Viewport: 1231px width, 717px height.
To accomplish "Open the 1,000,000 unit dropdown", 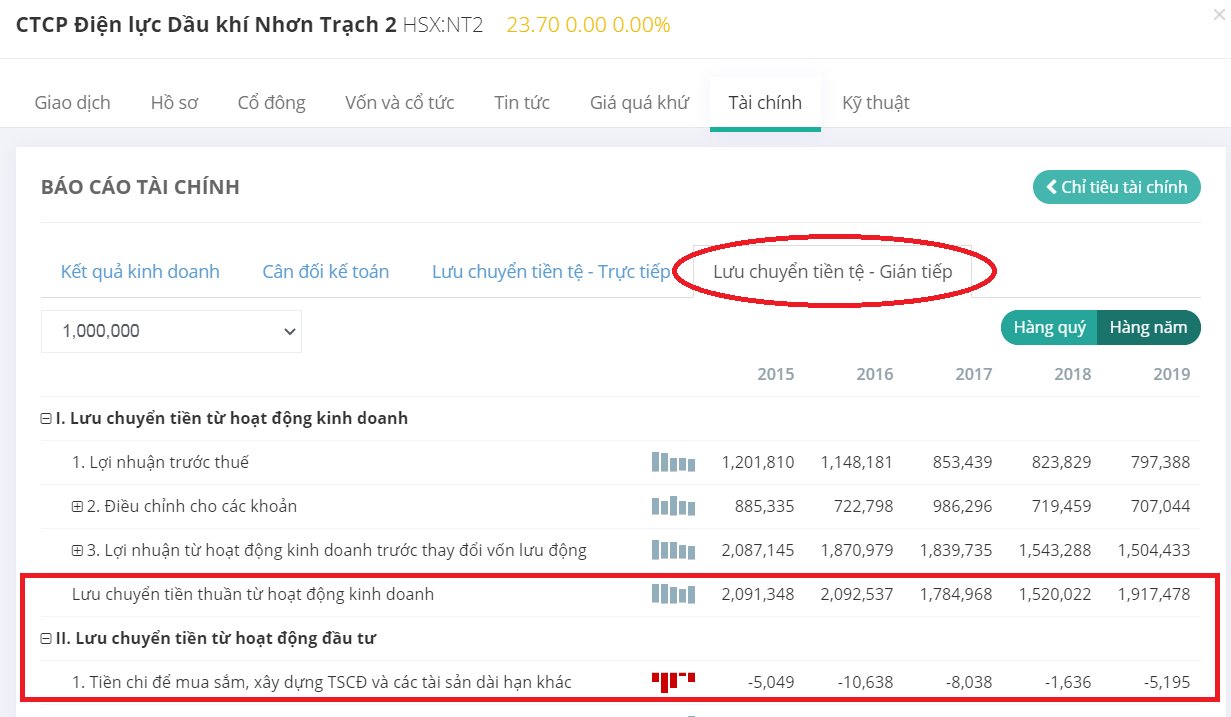I will pyautogui.click(x=171, y=331).
